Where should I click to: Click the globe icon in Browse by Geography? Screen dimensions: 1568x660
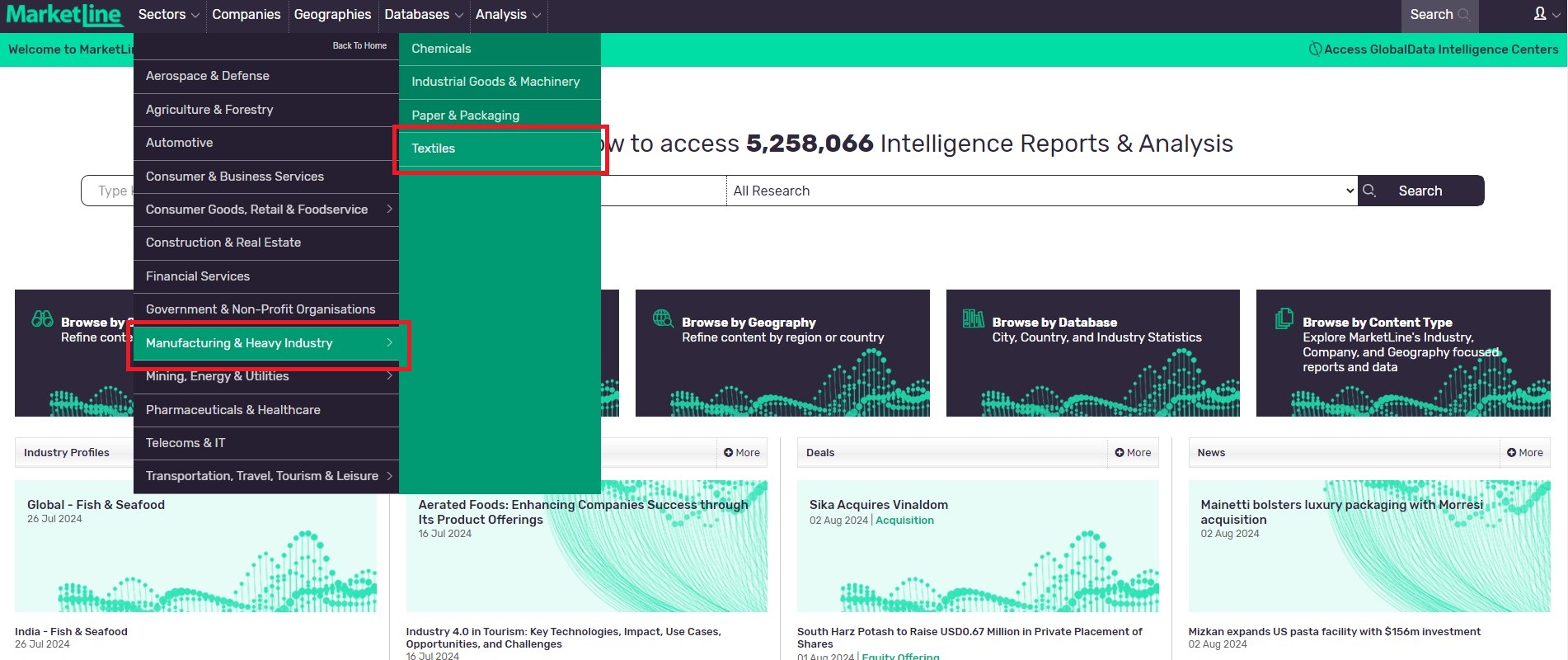663,318
